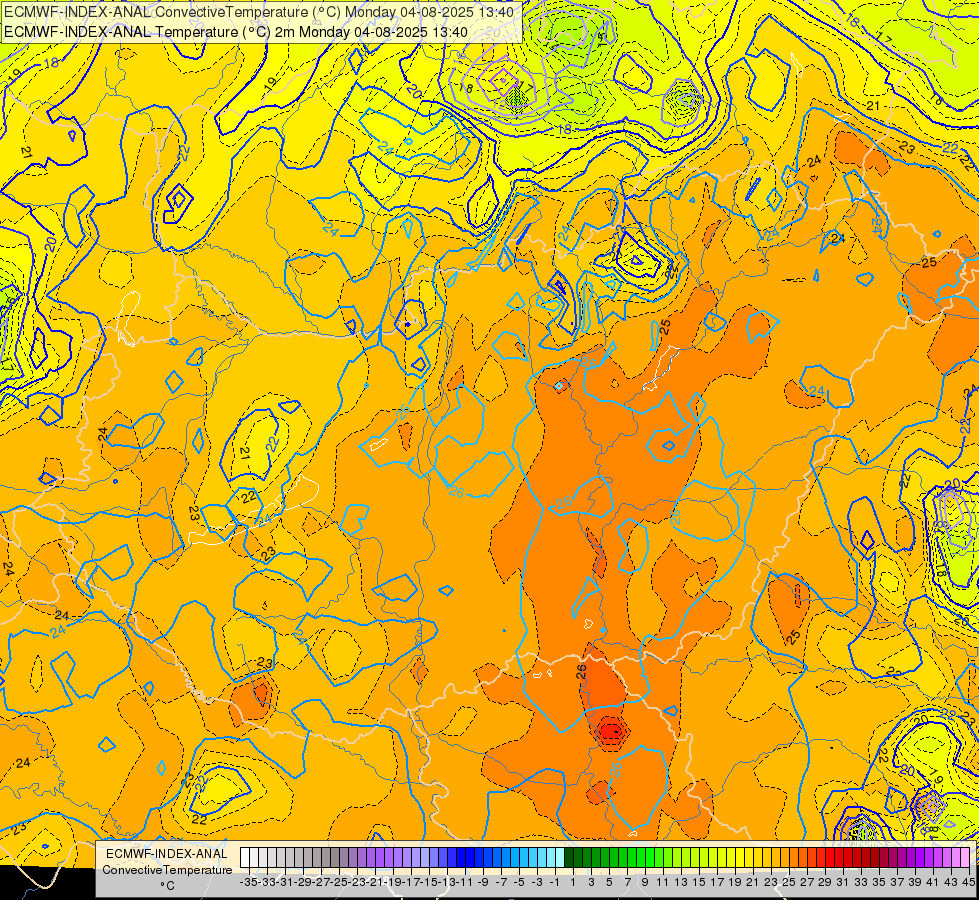Image resolution: width=979 pixels, height=900 pixels.
Task: Click the -1 value on the legend scale
Action: 555,882
